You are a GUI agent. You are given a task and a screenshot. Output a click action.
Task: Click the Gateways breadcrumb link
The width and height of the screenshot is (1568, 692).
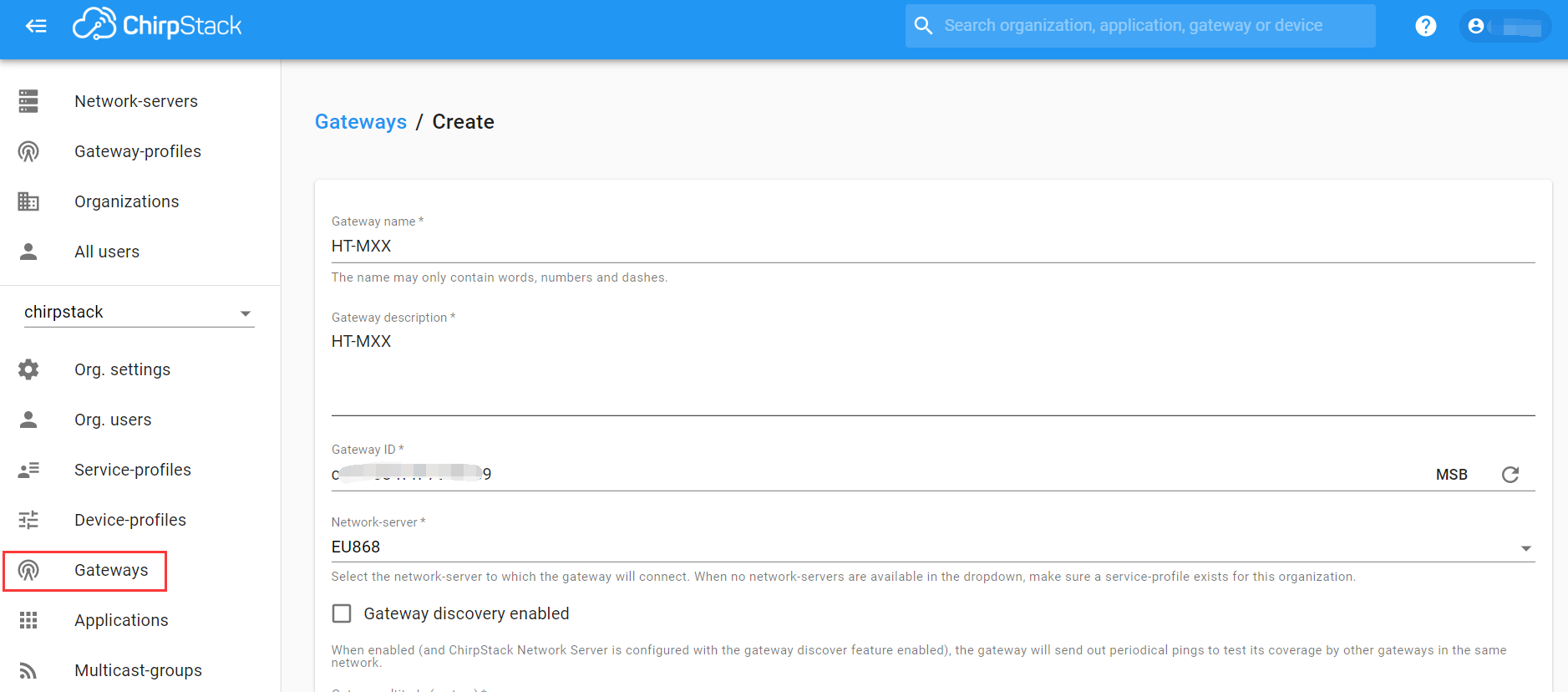(x=361, y=122)
